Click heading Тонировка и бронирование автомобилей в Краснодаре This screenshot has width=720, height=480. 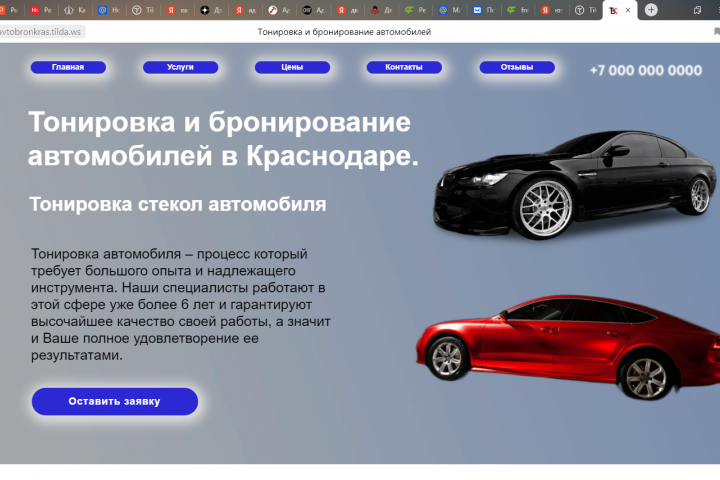[223, 139]
